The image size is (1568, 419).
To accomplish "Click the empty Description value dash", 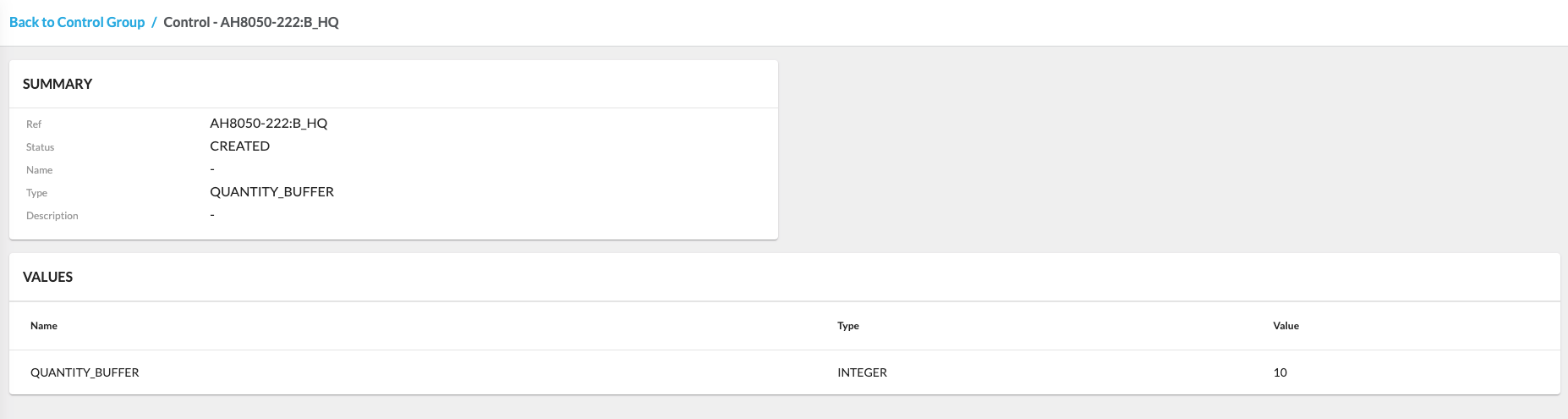I will pyautogui.click(x=212, y=215).
